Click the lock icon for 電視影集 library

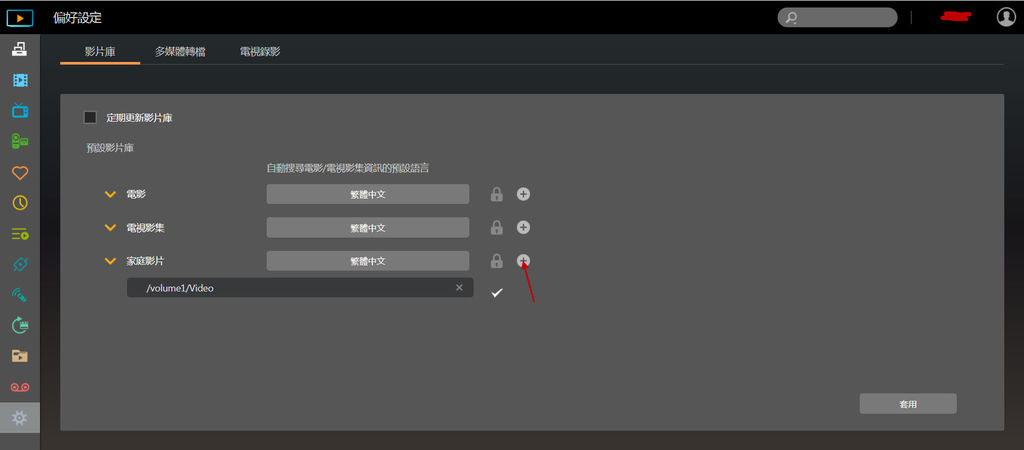click(x=497, y=227)
